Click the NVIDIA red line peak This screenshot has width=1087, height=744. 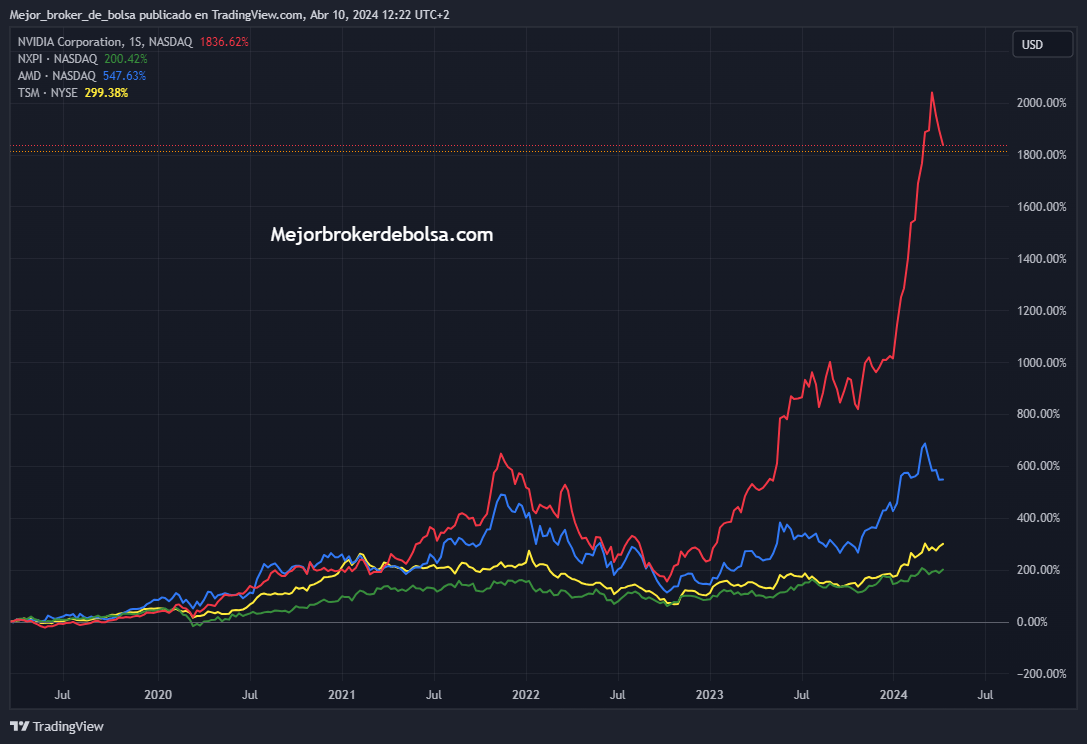[x=932, y=93]
